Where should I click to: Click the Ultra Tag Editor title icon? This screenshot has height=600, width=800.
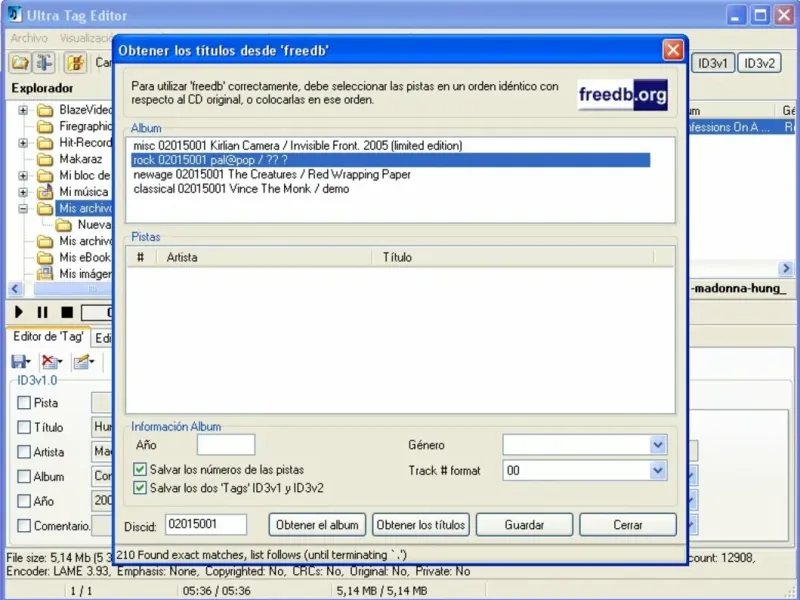click(15, 14)
